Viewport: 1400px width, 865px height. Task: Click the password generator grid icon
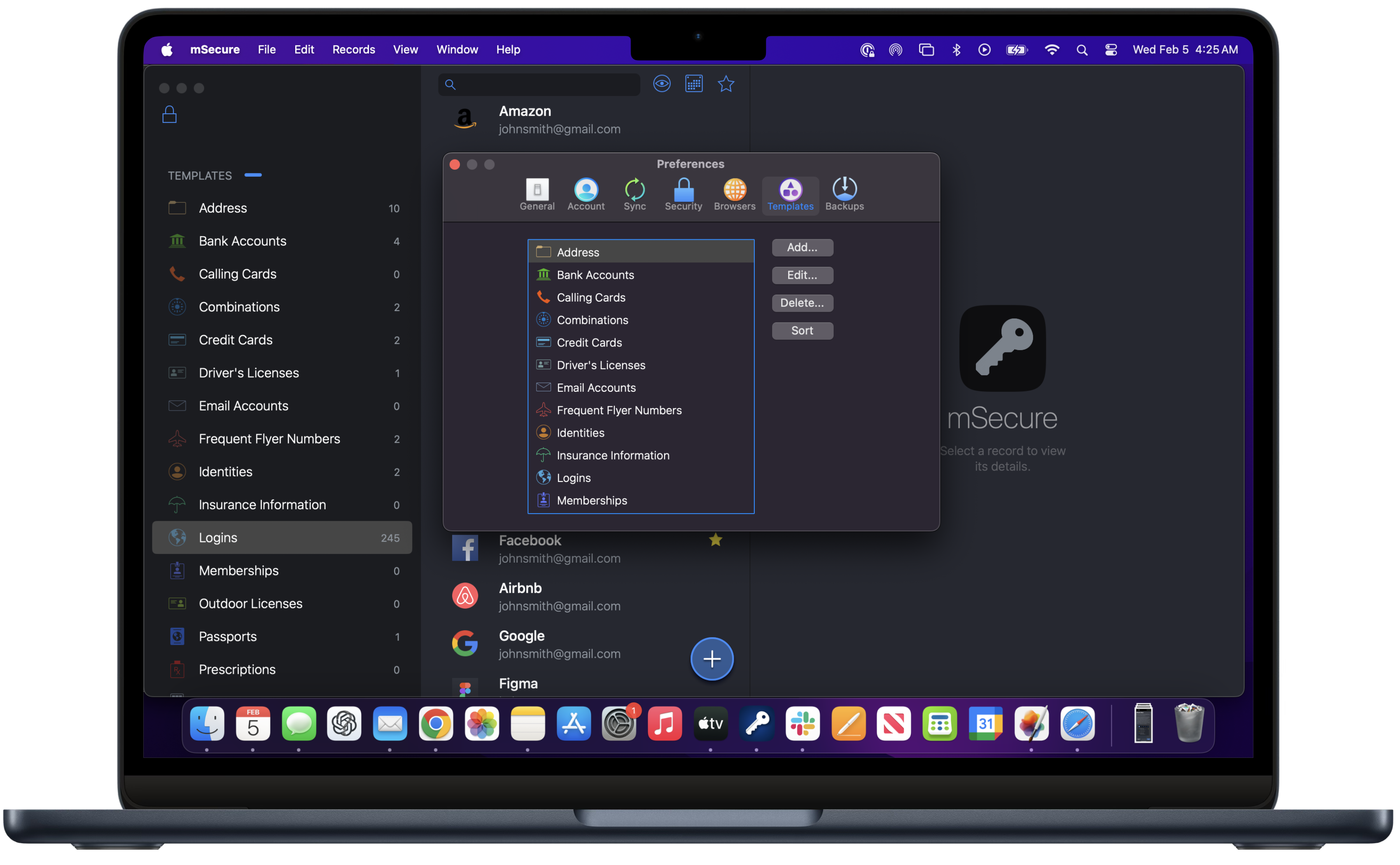tap(694, 84)
